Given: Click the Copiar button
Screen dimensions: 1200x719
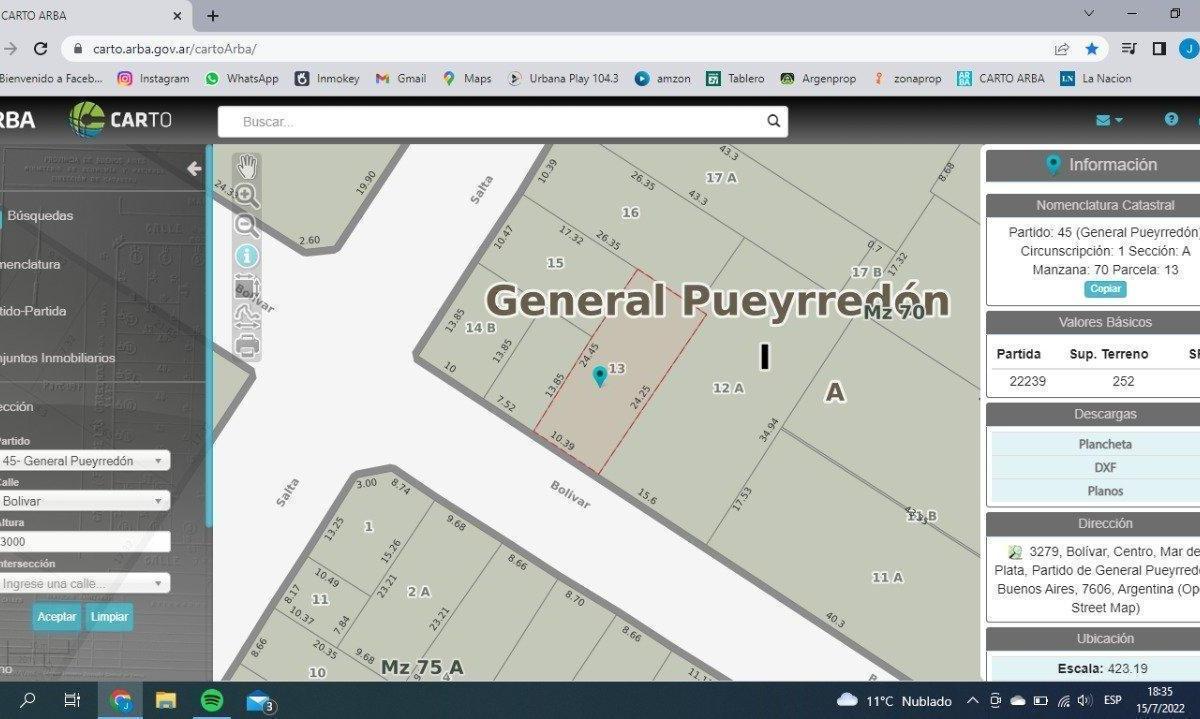Looking at the screenshot, I should click(x=1105, y=289).
